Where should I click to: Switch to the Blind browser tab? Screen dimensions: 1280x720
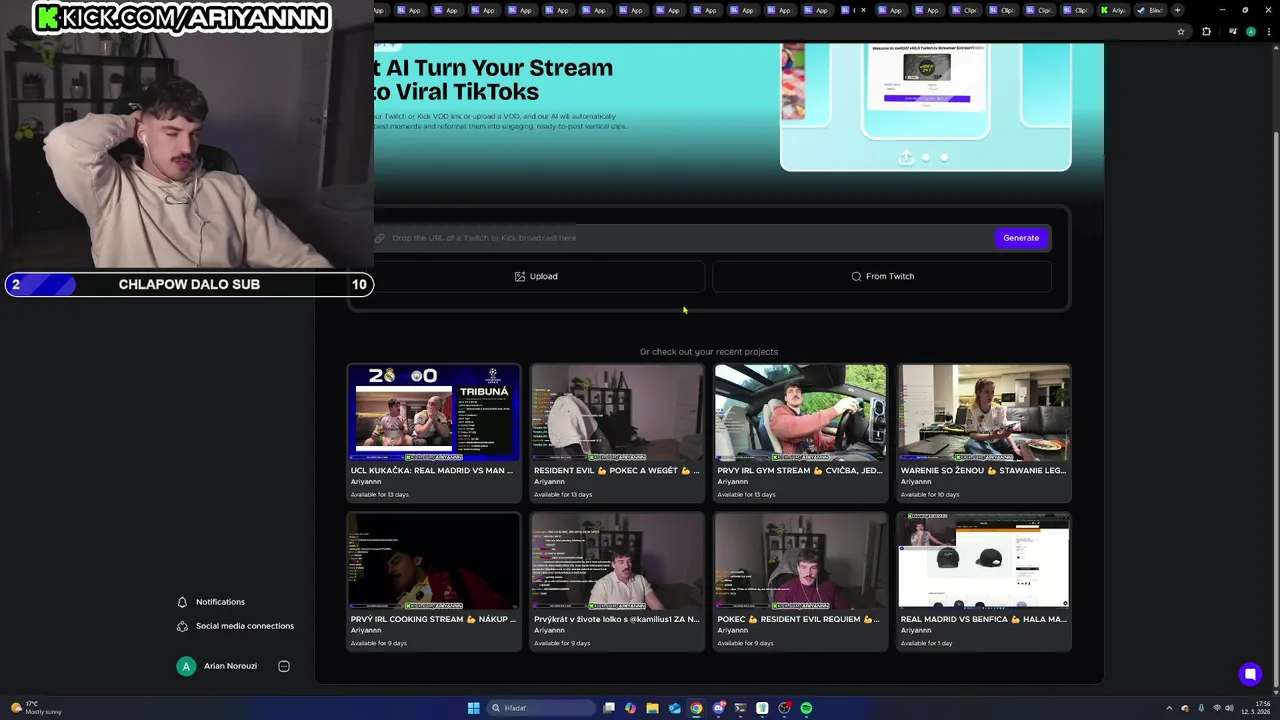(1149, 10)
